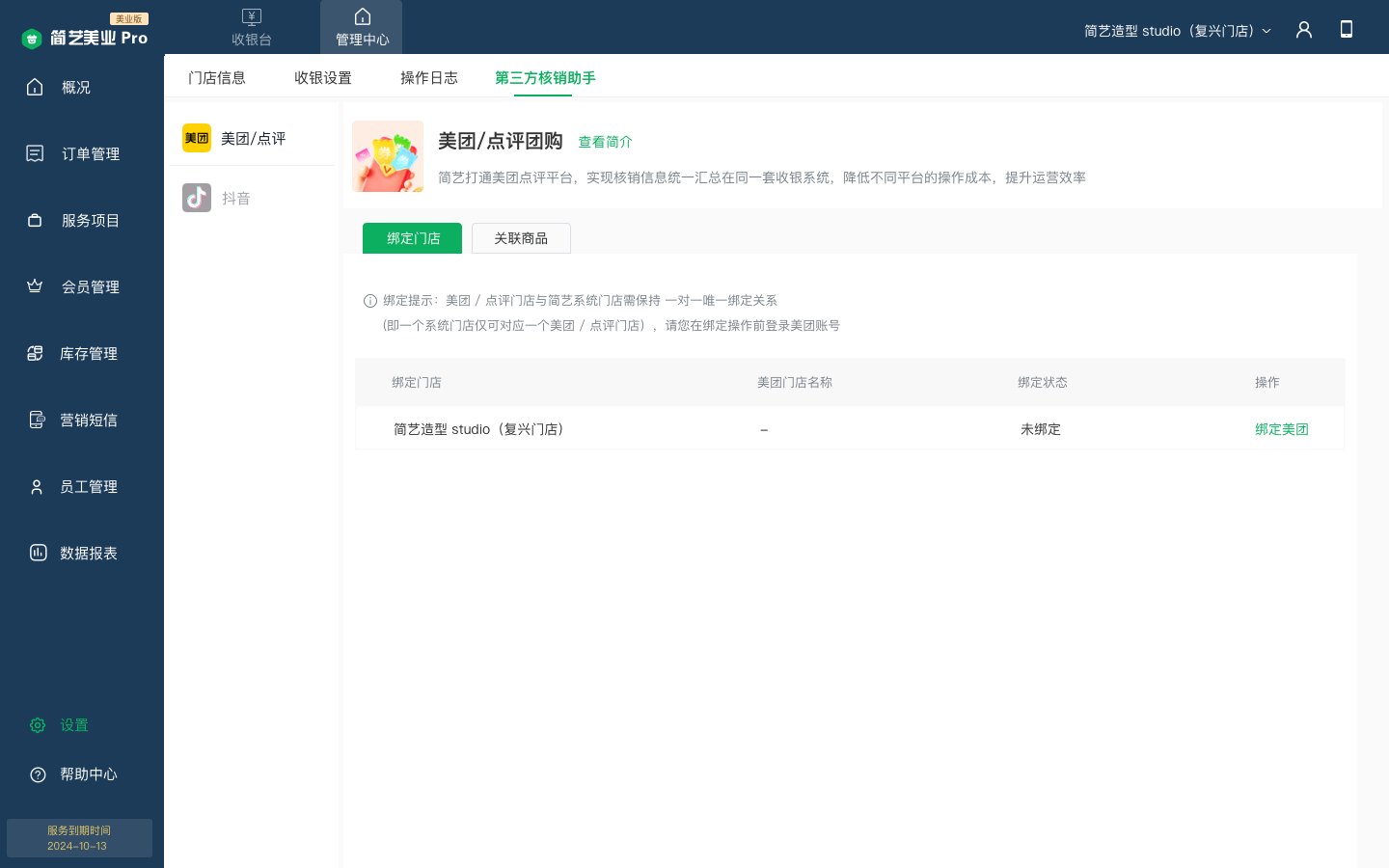Open the 库存管理 inventory icon
1389x868 pixels.
[x=35, y=353]
